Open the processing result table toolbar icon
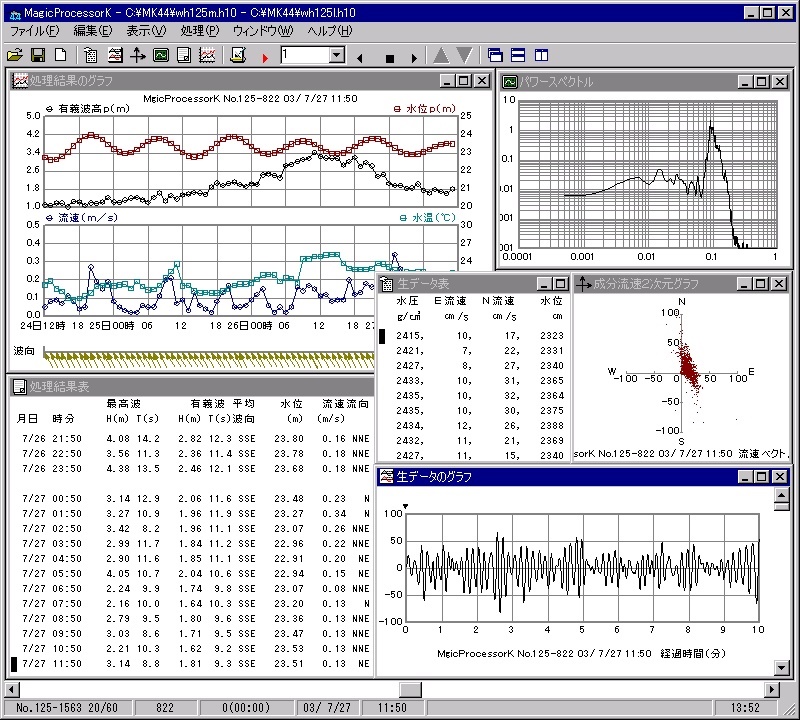This screenshot has width=800, height=720. tap(184, 55)
